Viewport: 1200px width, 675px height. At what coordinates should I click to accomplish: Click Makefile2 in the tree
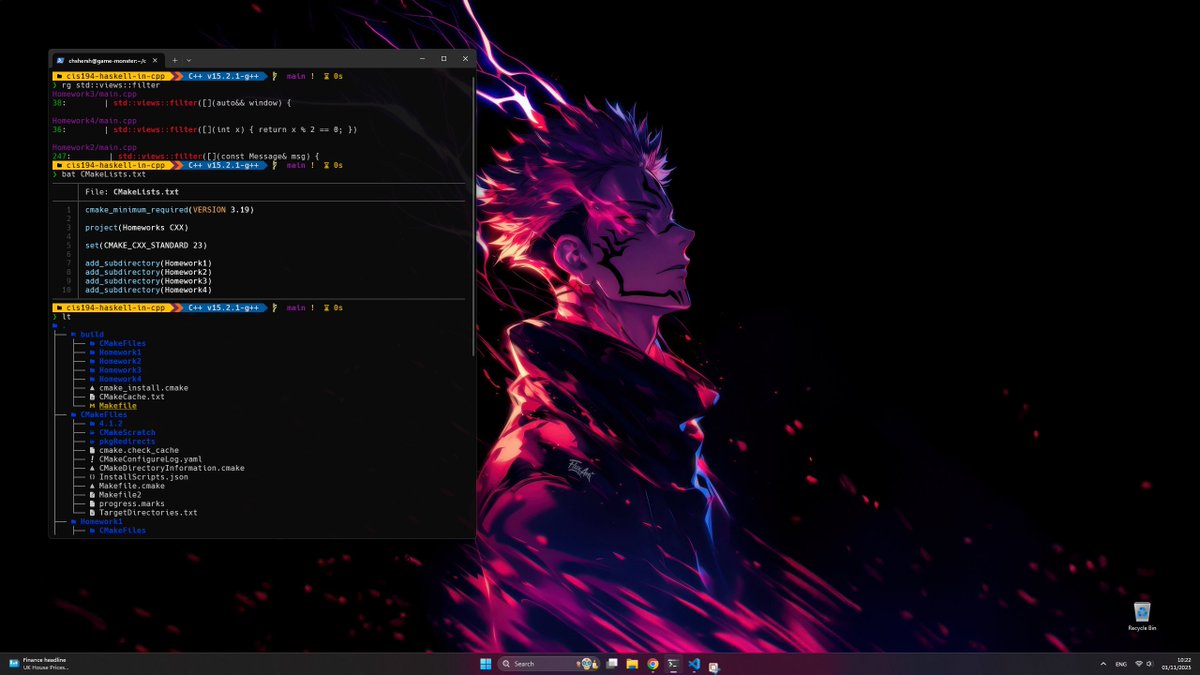120,495
